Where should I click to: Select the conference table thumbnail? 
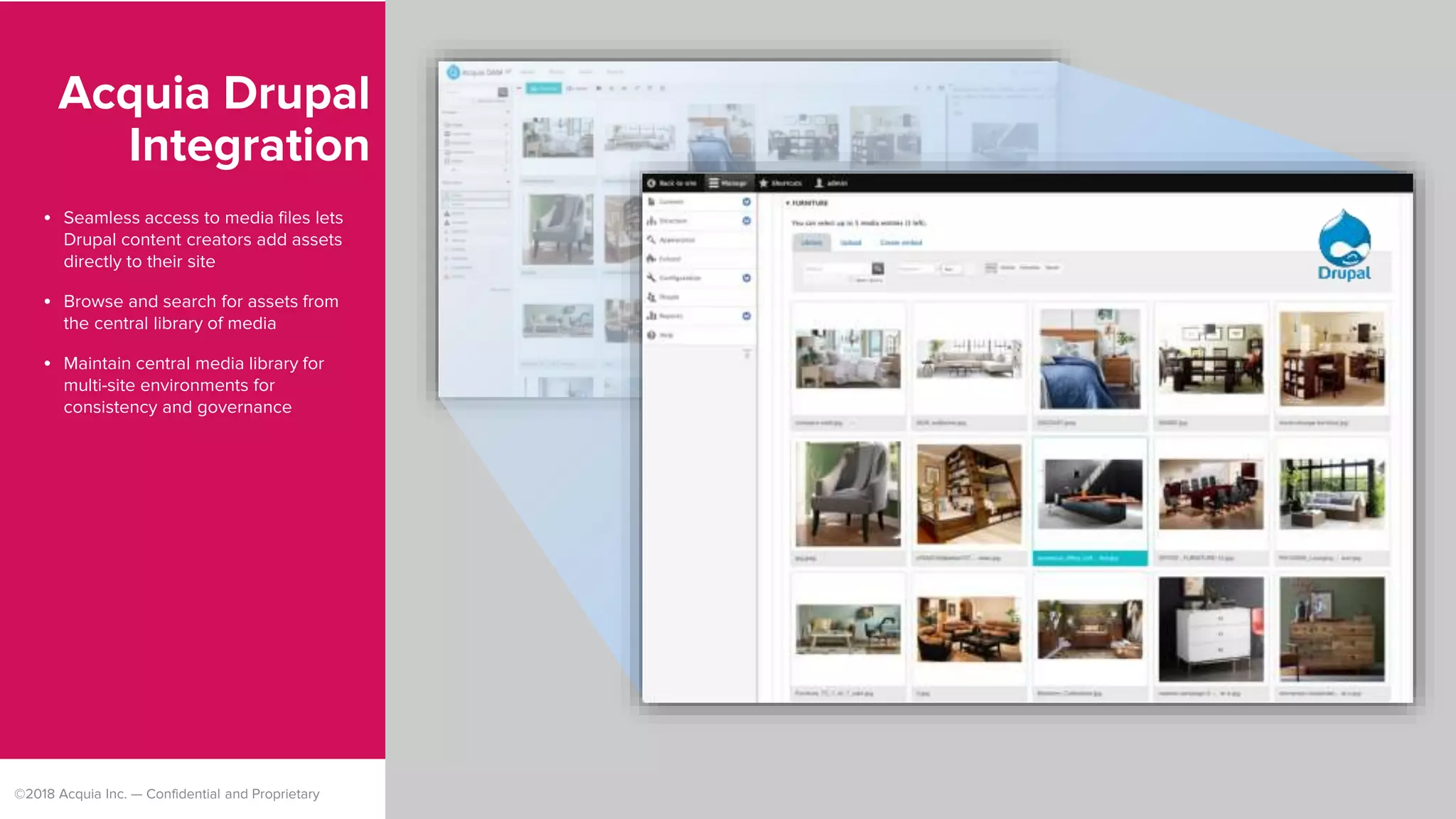(x=1211, y=494)
